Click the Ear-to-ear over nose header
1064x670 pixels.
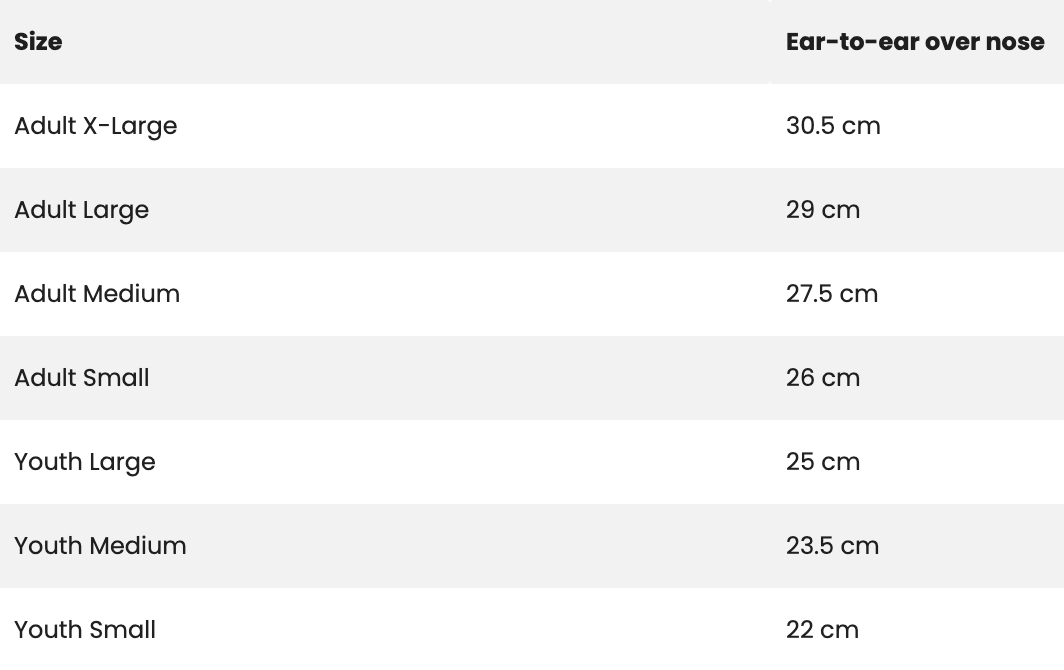pyautogui.click(x=915, y=42)
